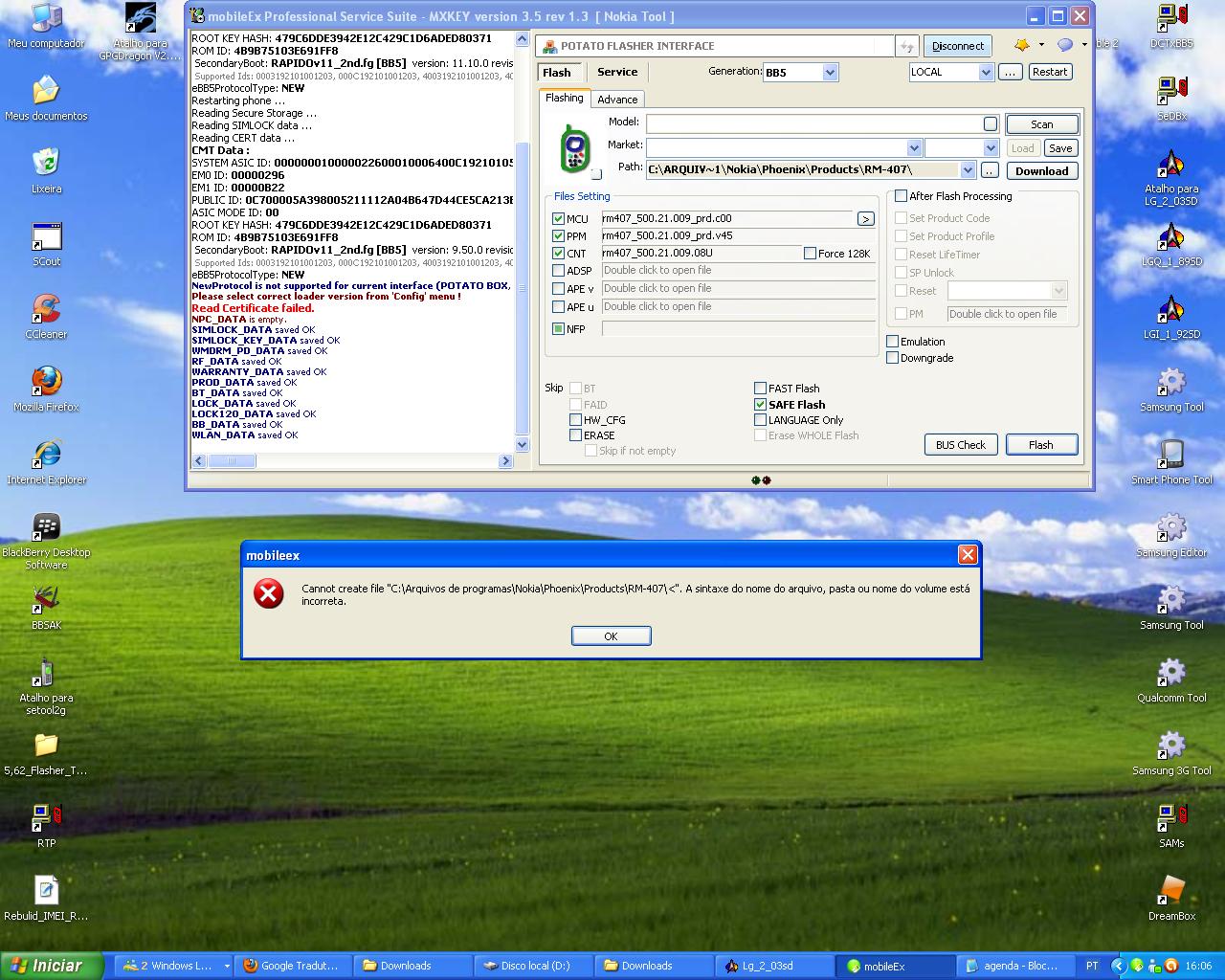This screenshot has width=1225, height=980.
Task: Switch to Flash main tab
Action: click(557, 73)
